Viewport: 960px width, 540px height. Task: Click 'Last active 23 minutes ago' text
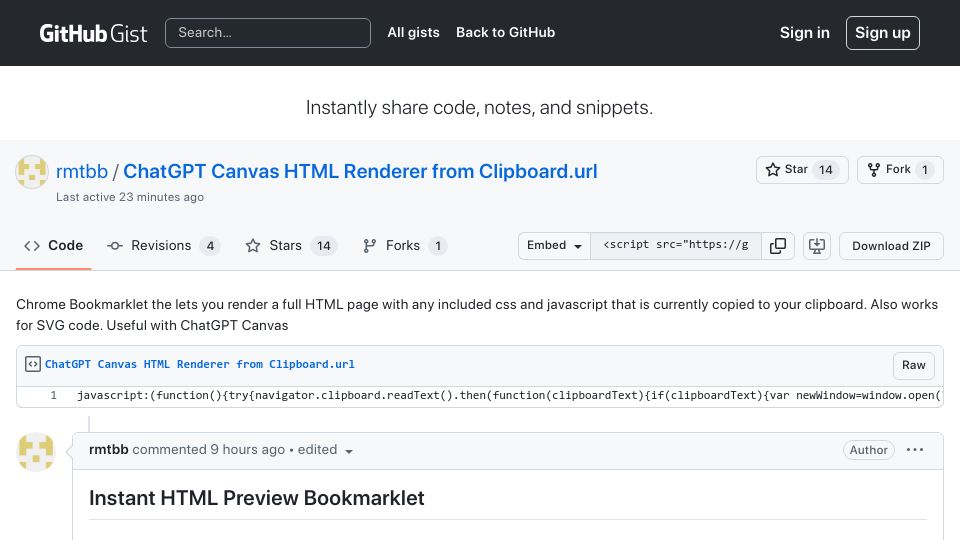pos(130,197)
